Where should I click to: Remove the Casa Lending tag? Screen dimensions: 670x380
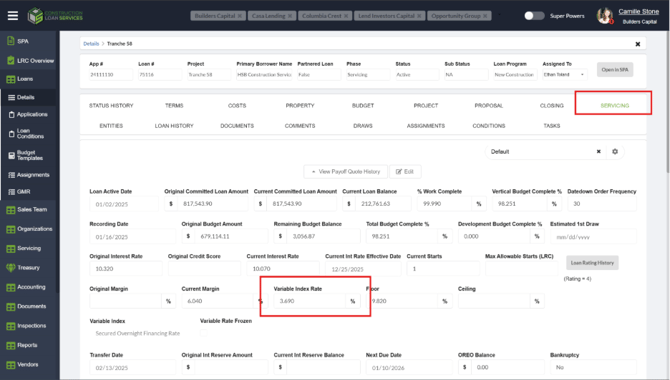pos(290,16)
